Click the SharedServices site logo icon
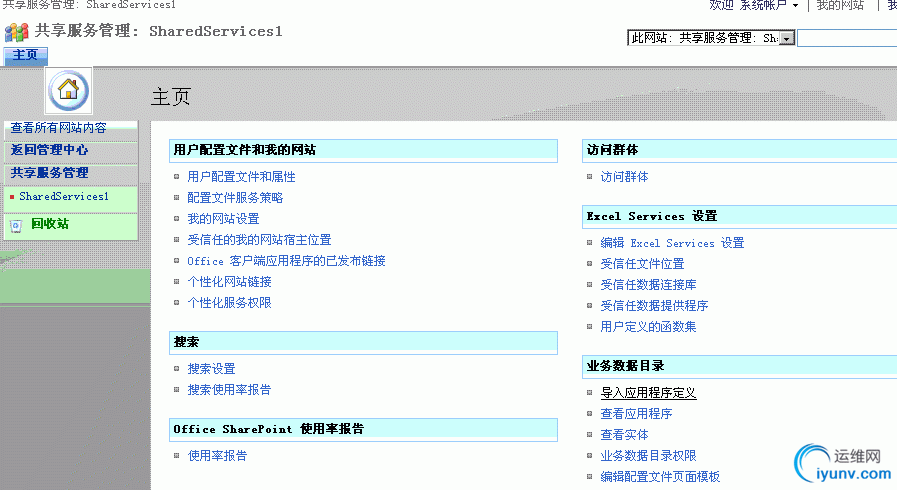Image resolution: width=897 pixels, height=490 pixels. pyautogui.click(x=16, y=32)
